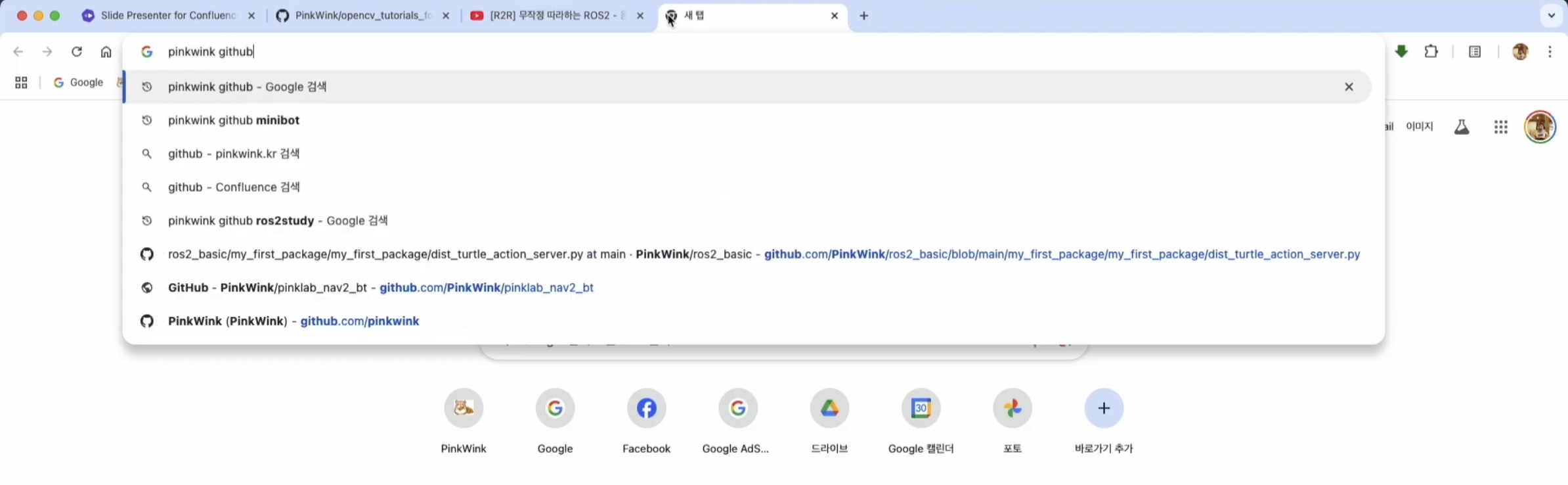Select suggestion github - Confluence 검색
This screenshot has height=485, width=1568.
click(747, 187)
